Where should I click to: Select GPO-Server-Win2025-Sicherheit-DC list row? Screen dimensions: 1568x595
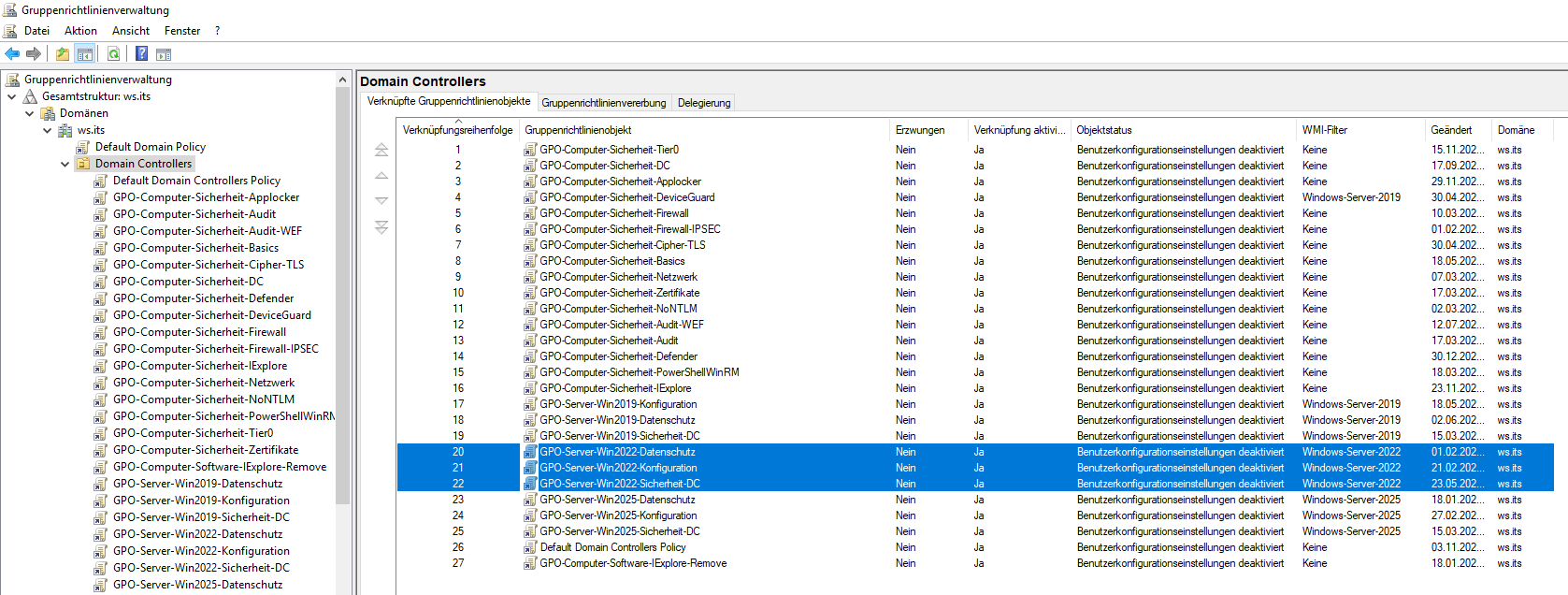tap(975, 531)
